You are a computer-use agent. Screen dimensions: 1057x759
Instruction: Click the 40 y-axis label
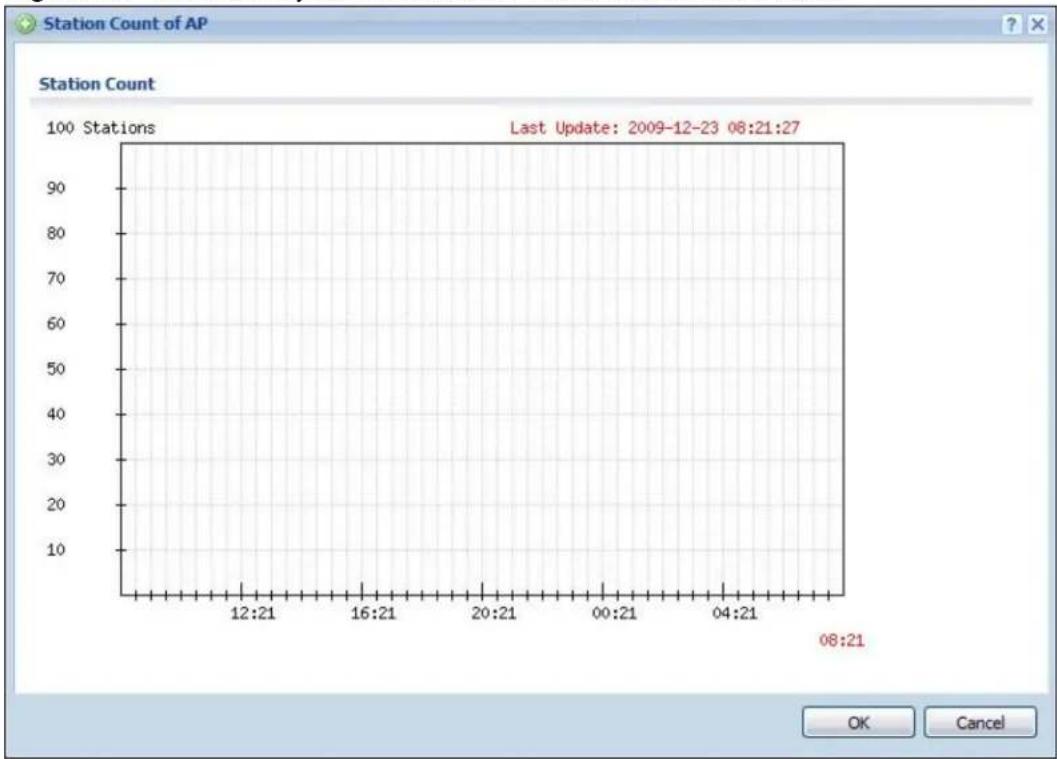point(56,414)
